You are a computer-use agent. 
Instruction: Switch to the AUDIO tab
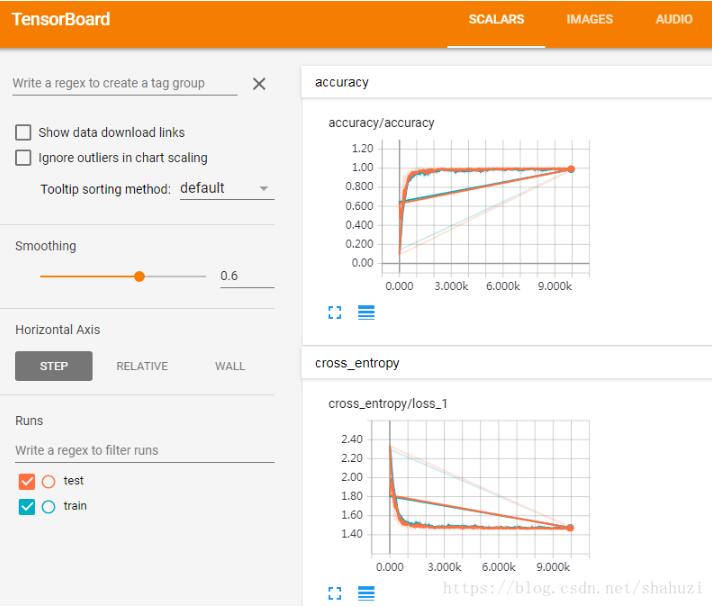point(674,20)
